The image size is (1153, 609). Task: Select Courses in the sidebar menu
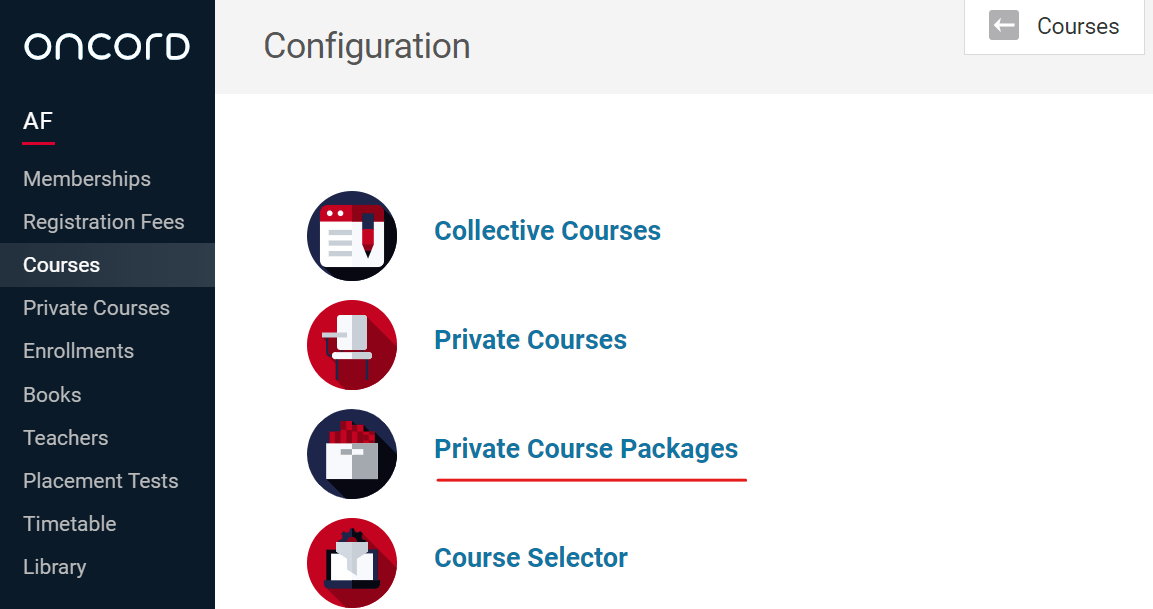coord(62,265)
